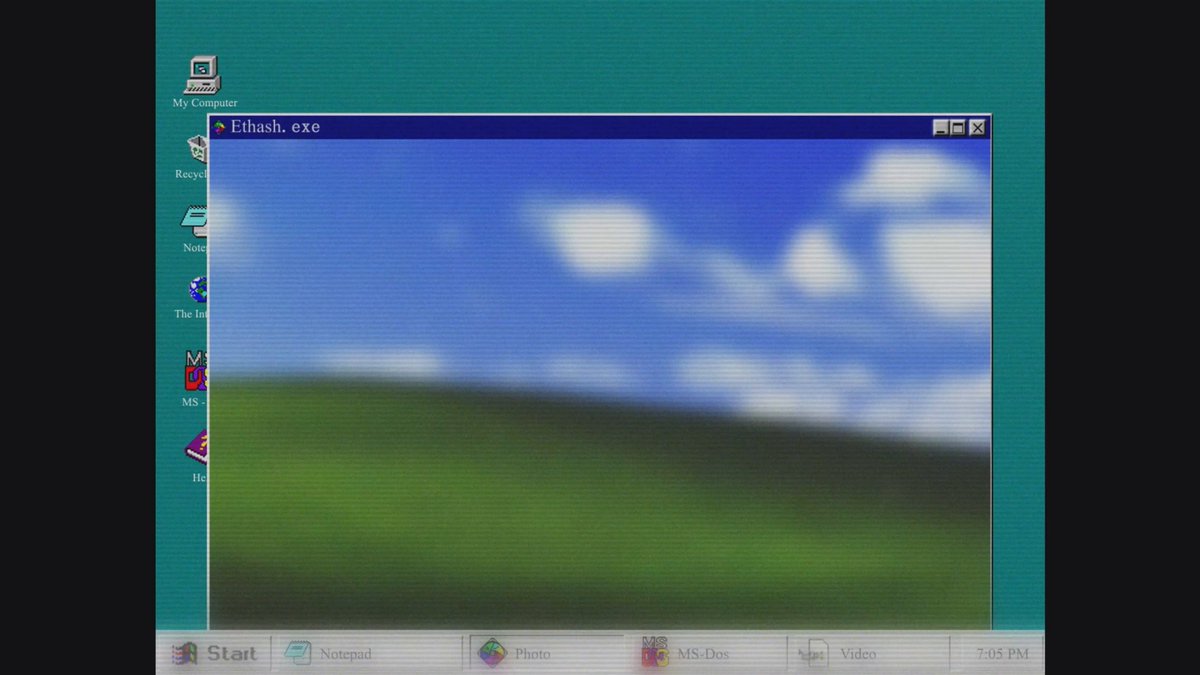Screen dimensions: 1200x675
Task: Click the My Computer icon label
Action: (205, 103)
